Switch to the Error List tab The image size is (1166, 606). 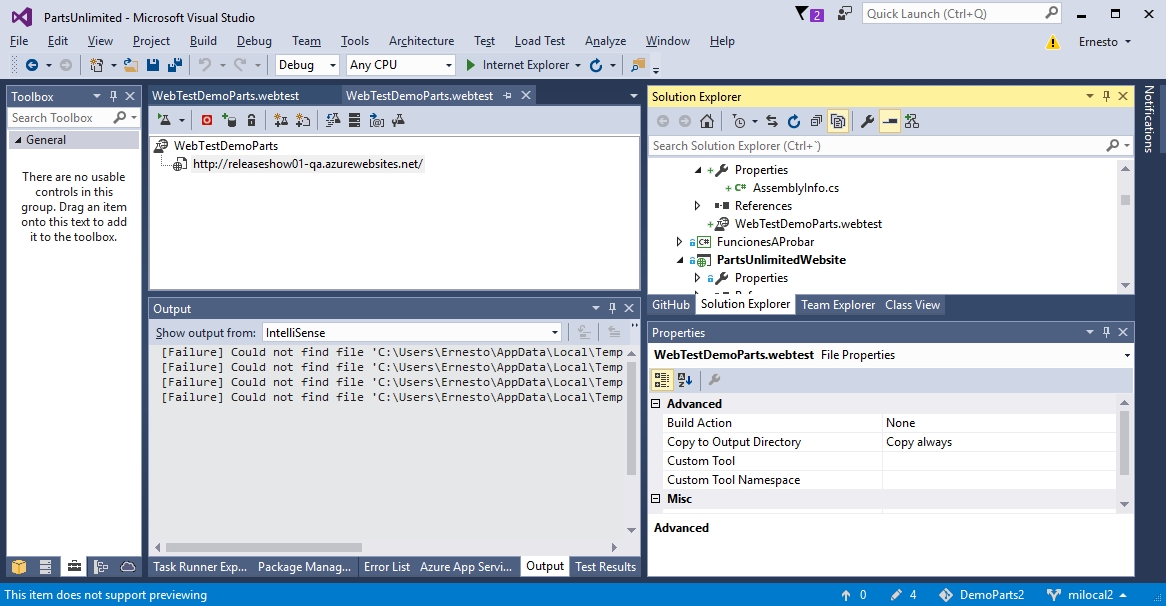(x=387, y=567)
